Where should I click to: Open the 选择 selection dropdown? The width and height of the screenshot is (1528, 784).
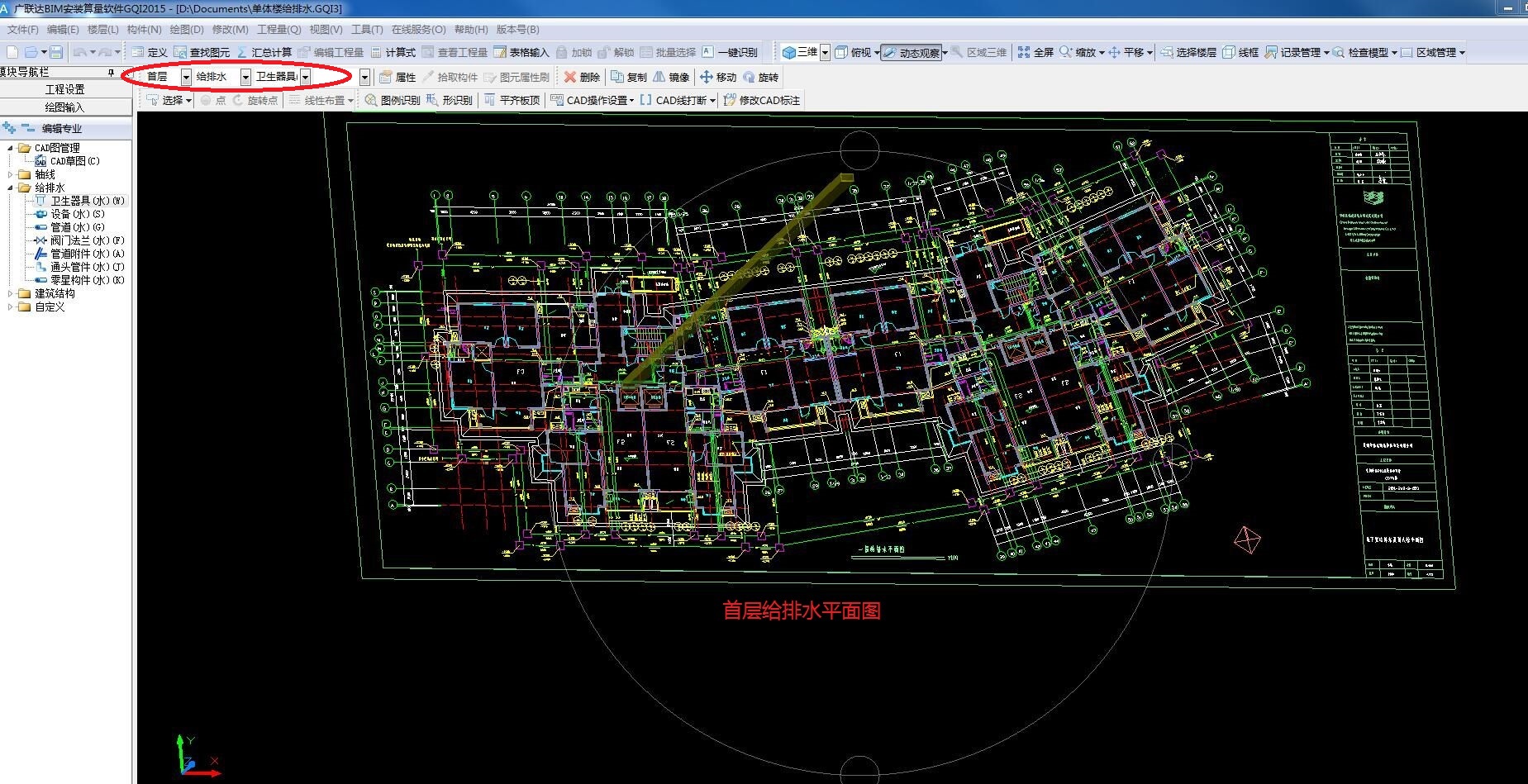pos(188,100)
